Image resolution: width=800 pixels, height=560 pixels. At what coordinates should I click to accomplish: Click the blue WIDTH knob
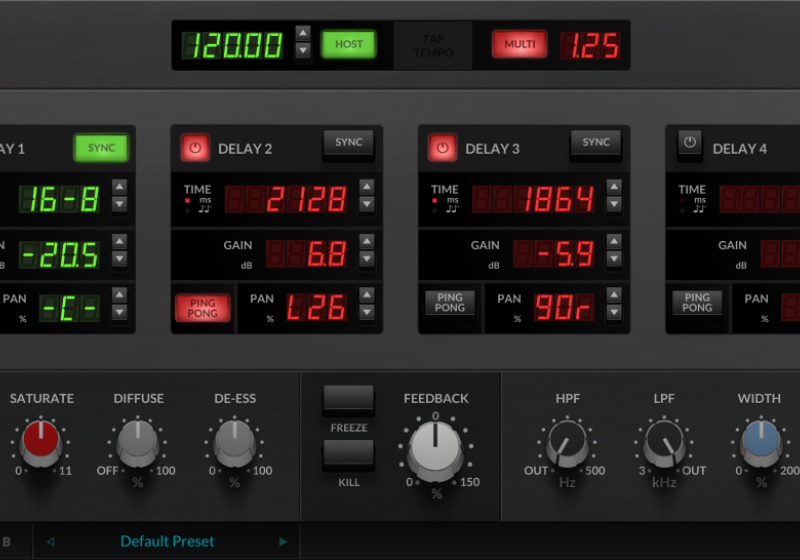coord(761,442)
